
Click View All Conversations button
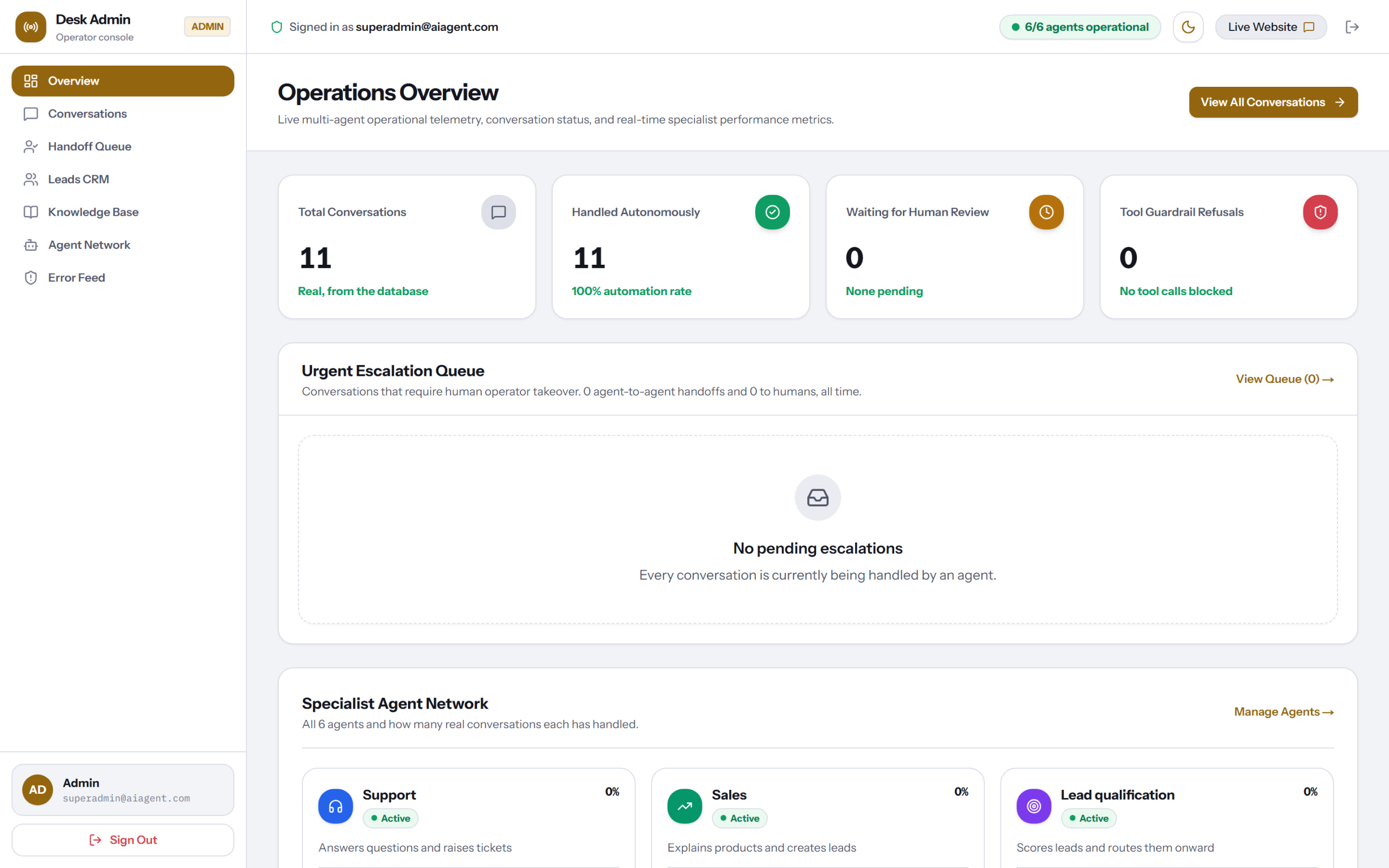click(1273, 102)
